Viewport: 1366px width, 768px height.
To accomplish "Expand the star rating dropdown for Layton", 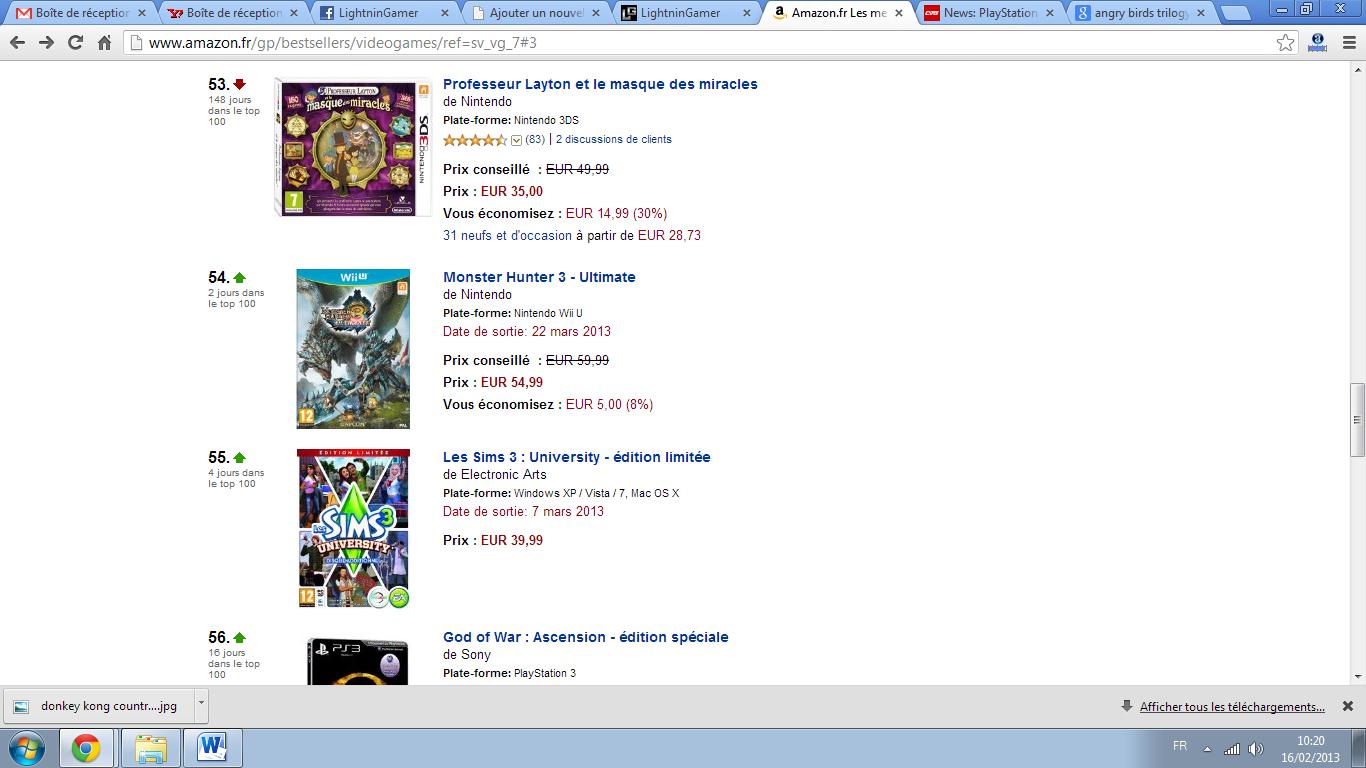I will click(x=516, y=140).
